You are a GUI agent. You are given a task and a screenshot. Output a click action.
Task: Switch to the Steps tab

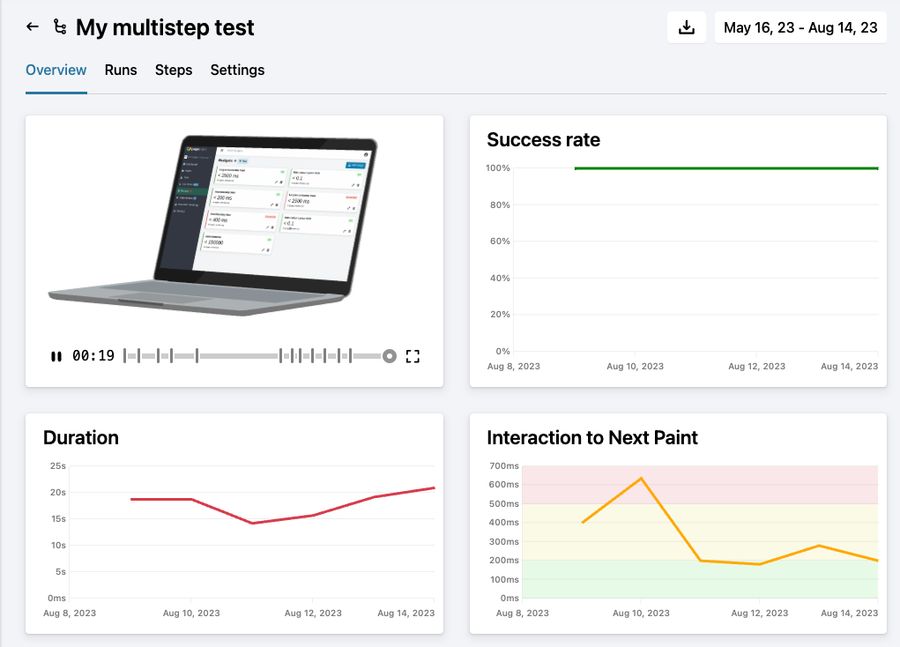173,70
